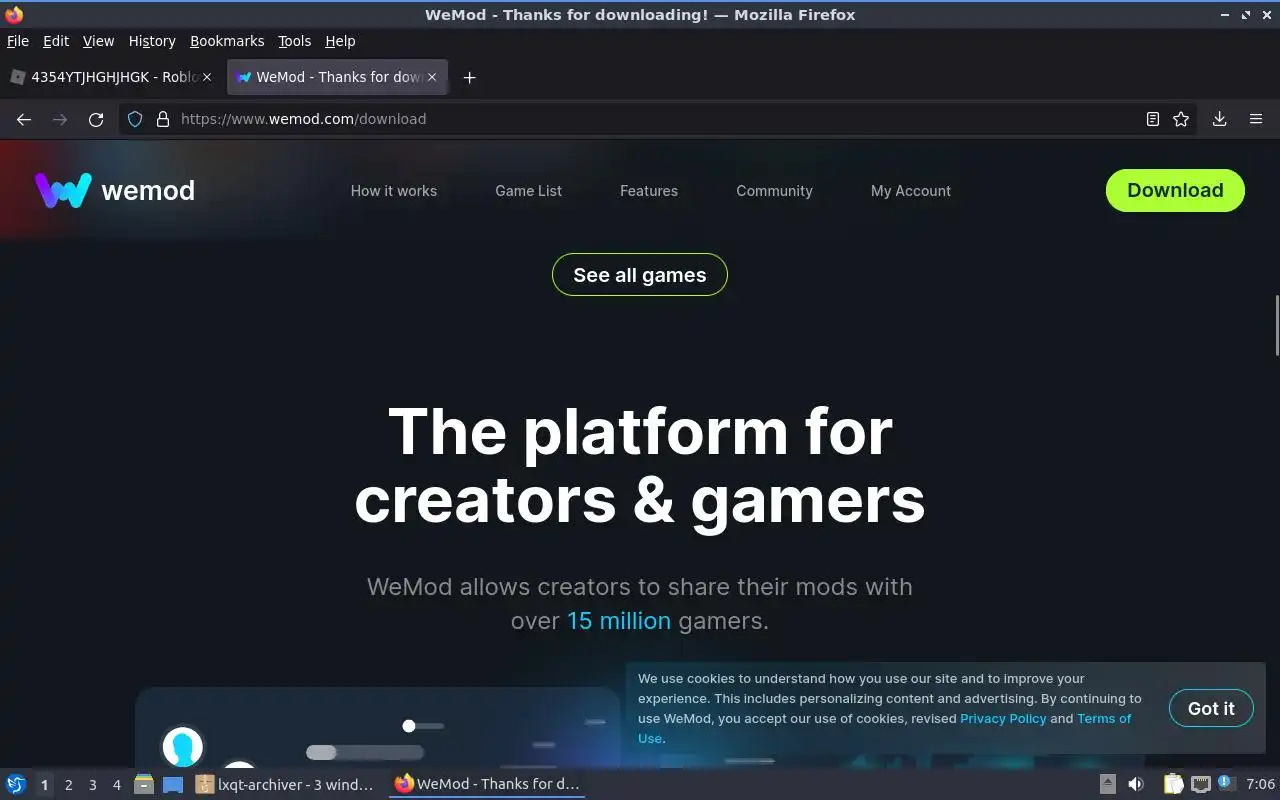Screen dimensions: 1280x800
Task: Go back with the back arrow
Action: [24, 119]
